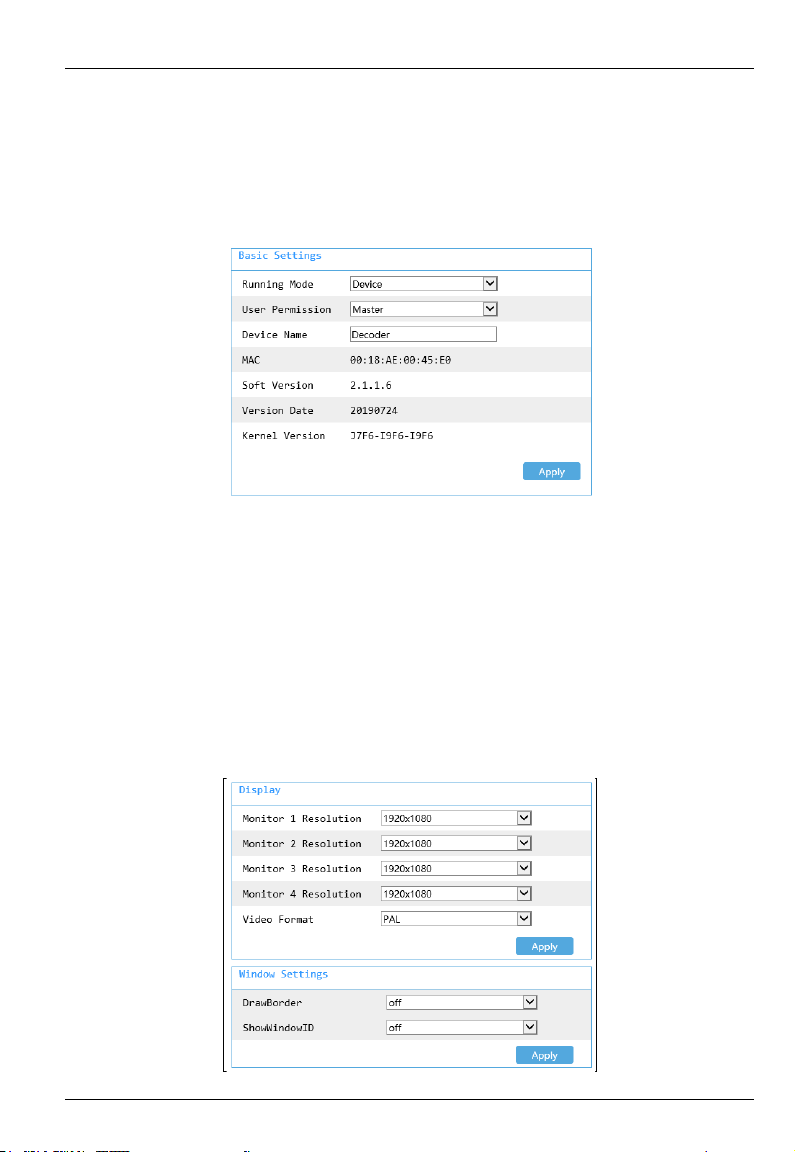This screenshot has height=1152, width=795.
Task: Expand Monitor 4 Resolution dropdown
Action: click(456, 894)
